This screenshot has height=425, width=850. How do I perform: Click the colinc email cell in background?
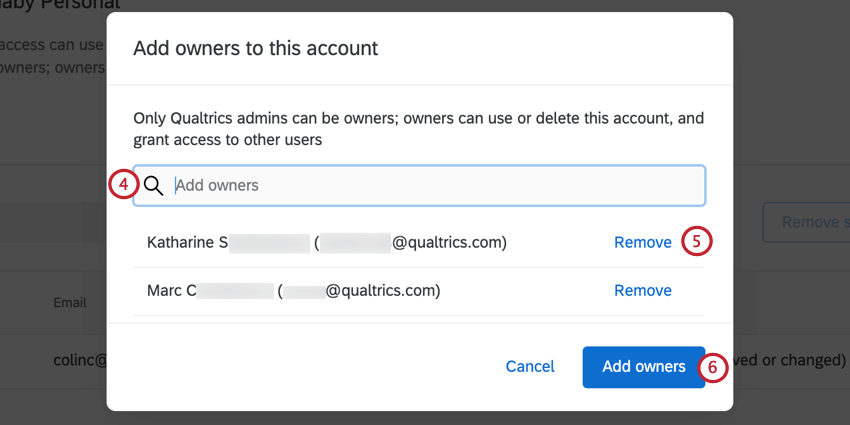[x=80, y=360]
